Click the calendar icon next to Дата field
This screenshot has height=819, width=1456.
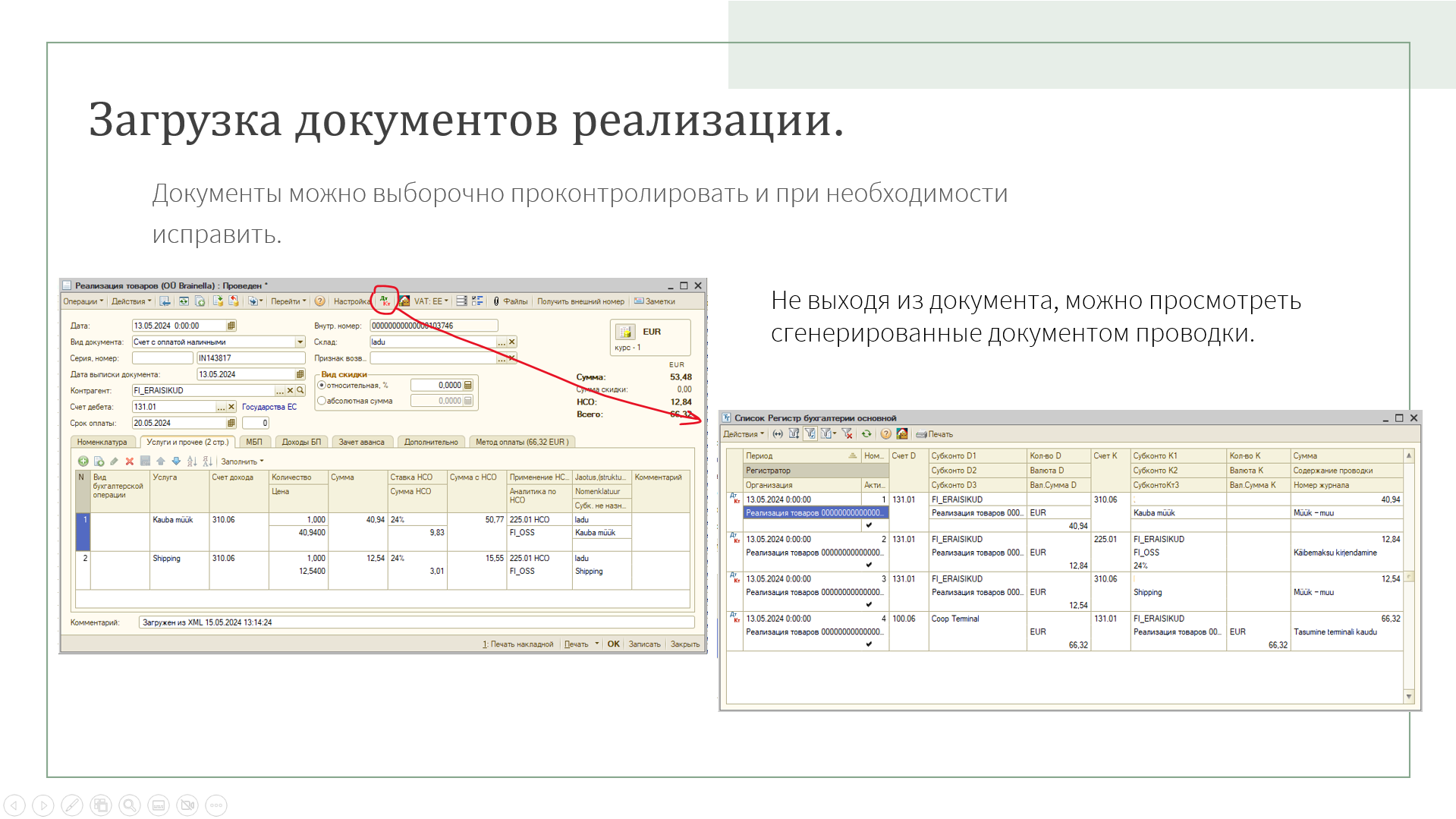[231, 326]
